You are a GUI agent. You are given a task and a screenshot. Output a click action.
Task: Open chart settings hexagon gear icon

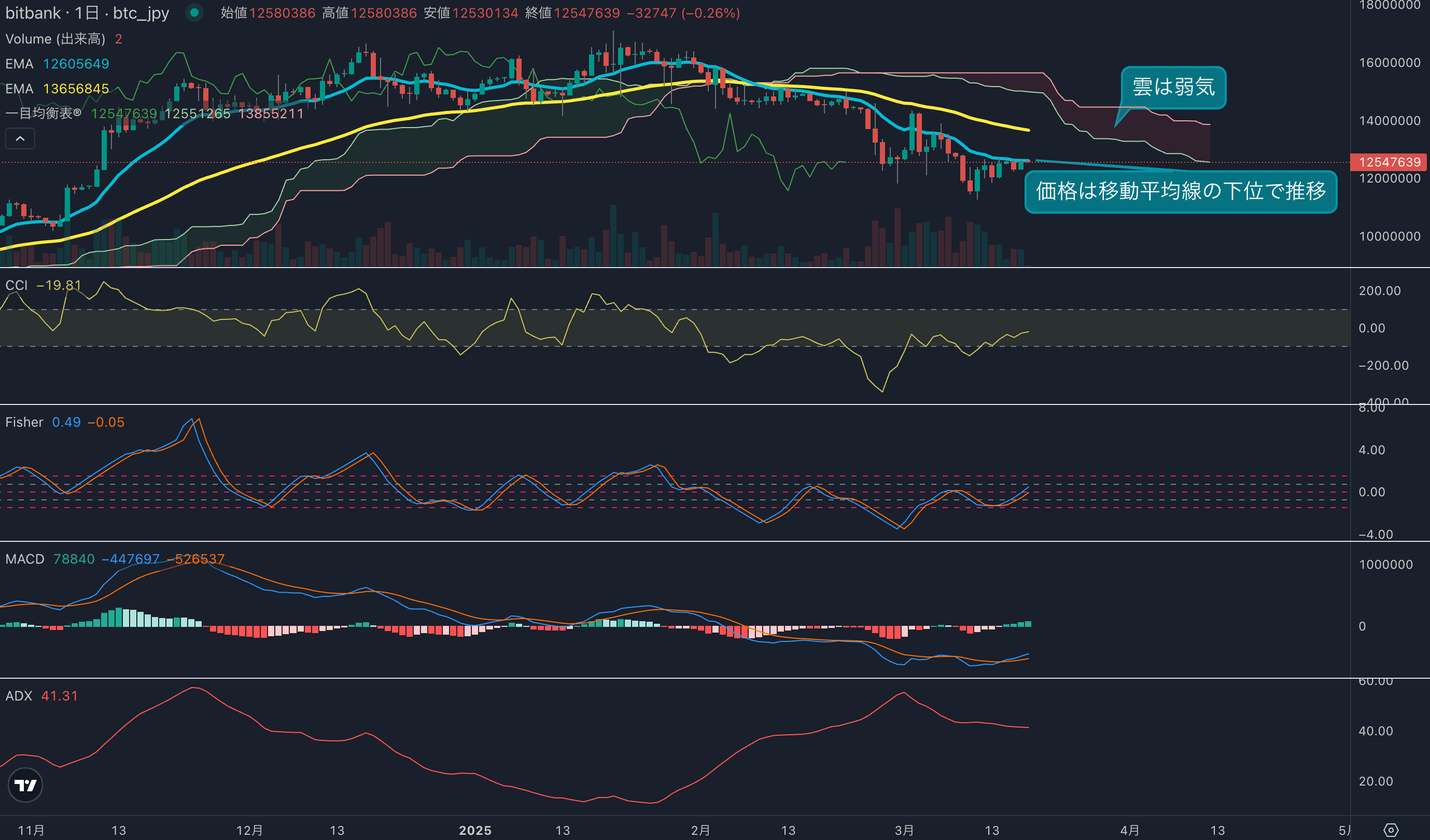(x=1390, y=830)
